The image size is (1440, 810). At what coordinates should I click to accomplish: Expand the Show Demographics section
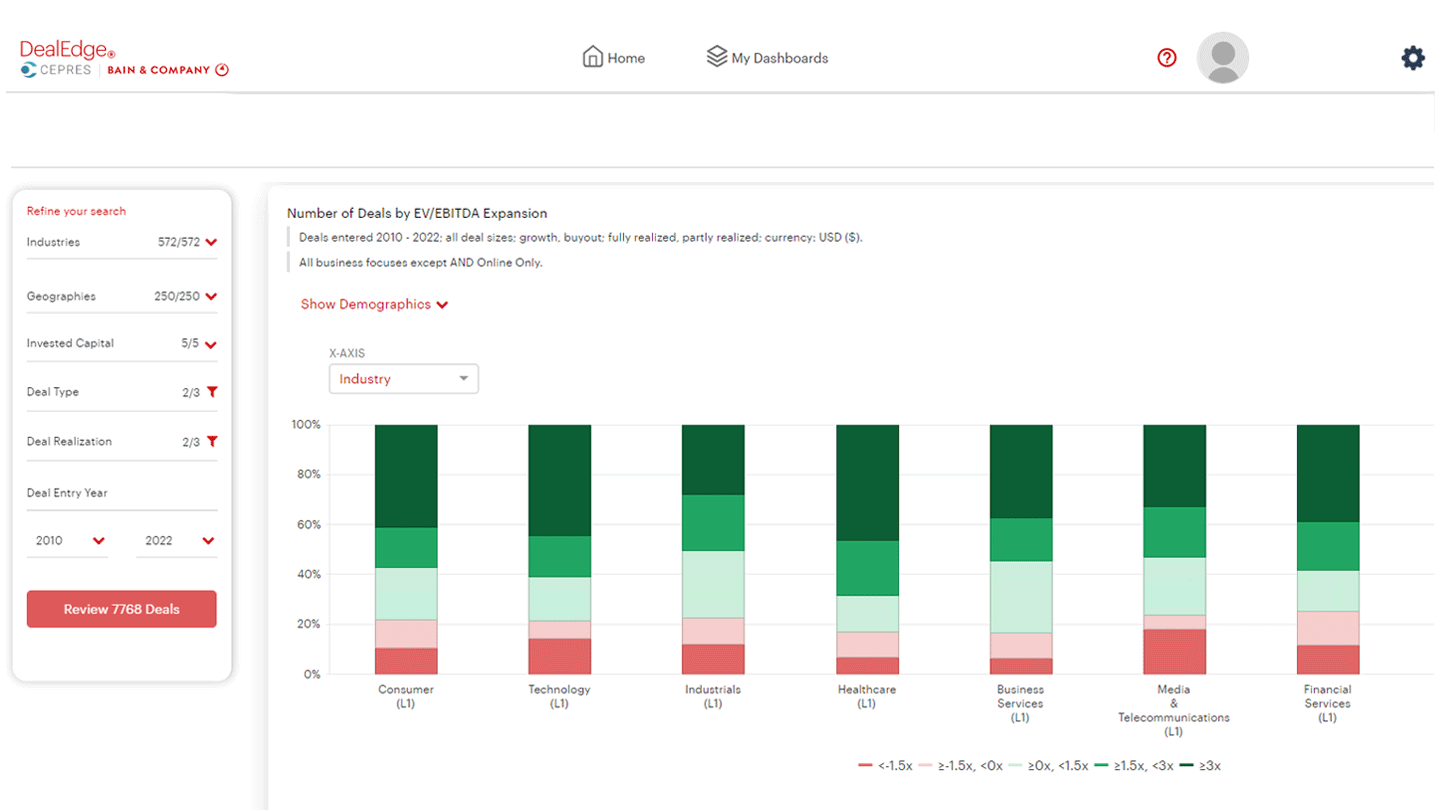(374, 305)
